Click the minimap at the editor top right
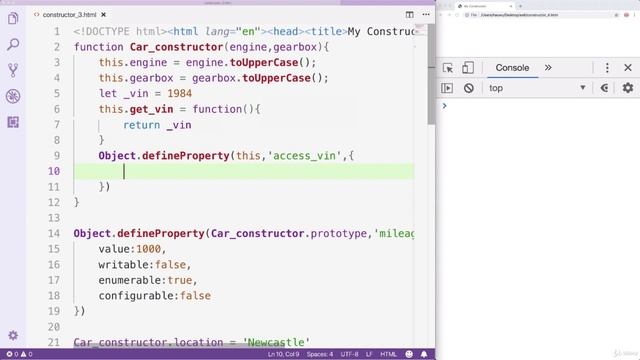This screenshot has width=640, height=360. (x=420, y=29)
